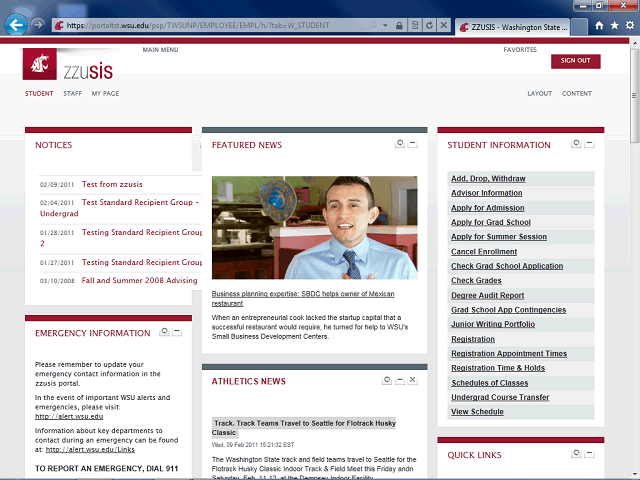Open the CONTENT link

pos(577,93)
